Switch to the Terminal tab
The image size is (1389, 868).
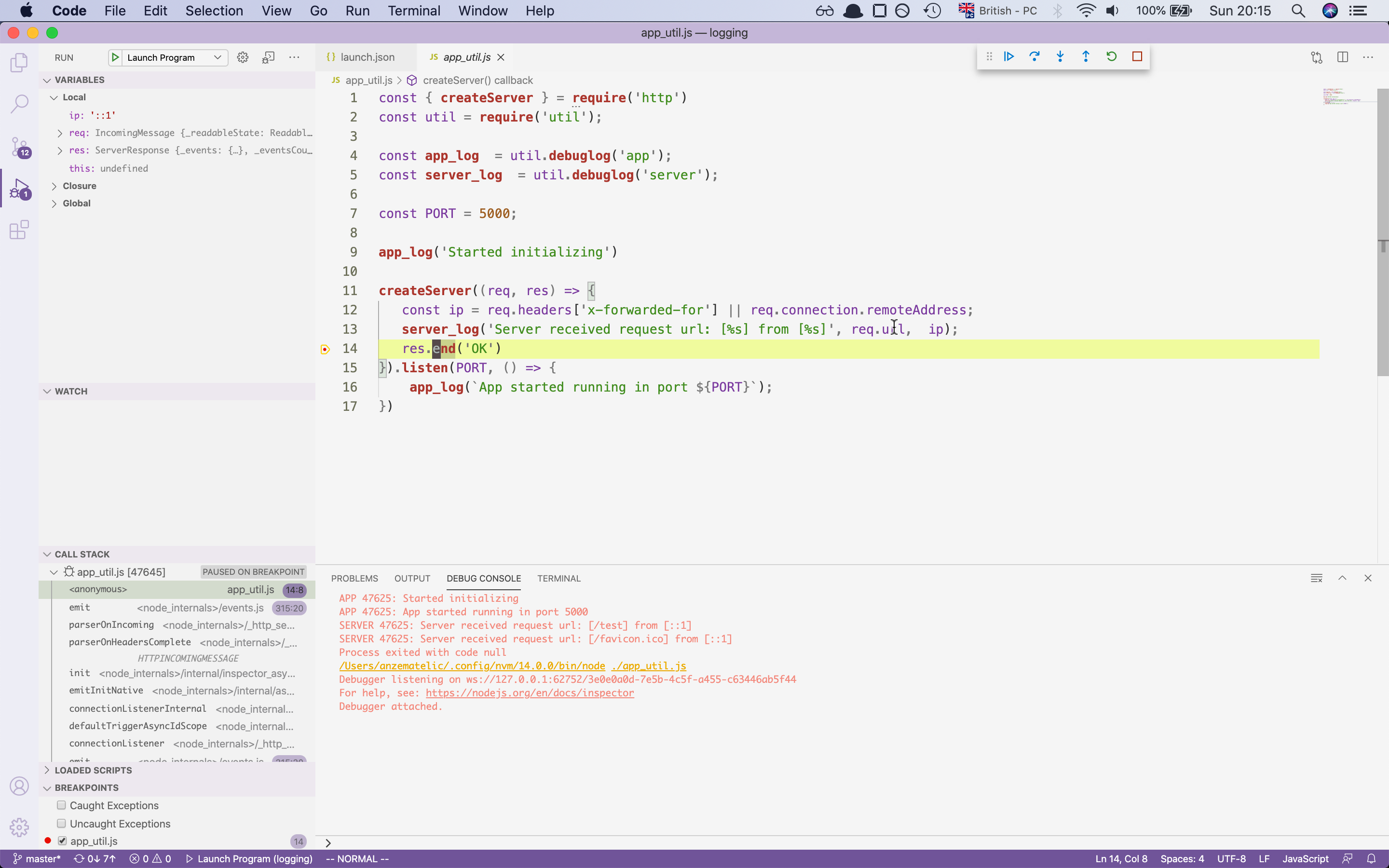[558, 578]
